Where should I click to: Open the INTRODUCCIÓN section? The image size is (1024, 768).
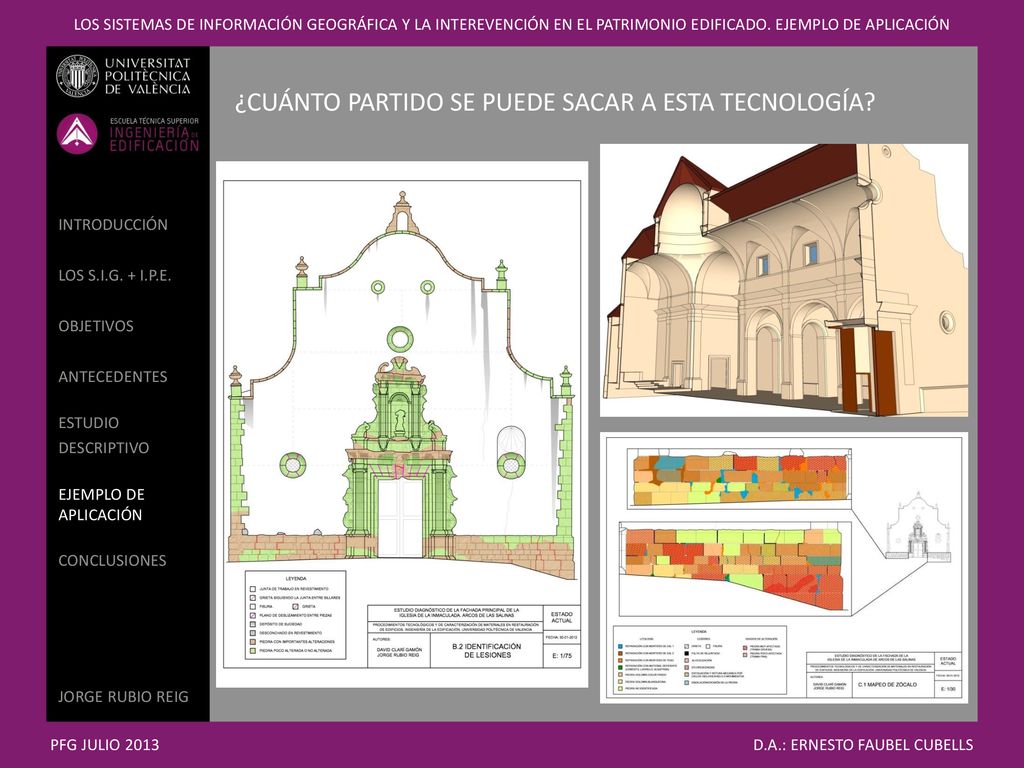click(x=113, y=225)
